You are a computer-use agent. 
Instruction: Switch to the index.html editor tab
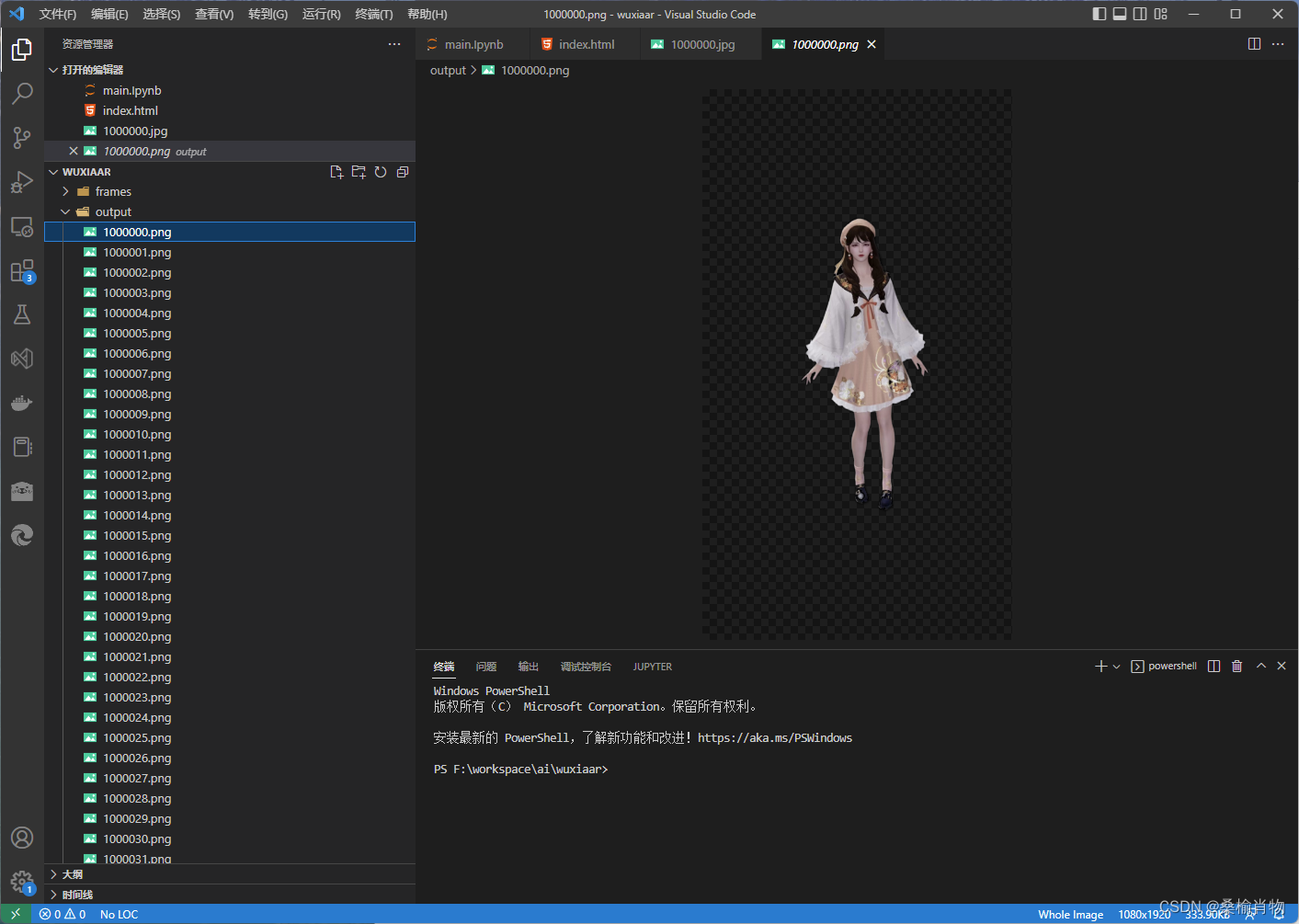pos(586,44)
